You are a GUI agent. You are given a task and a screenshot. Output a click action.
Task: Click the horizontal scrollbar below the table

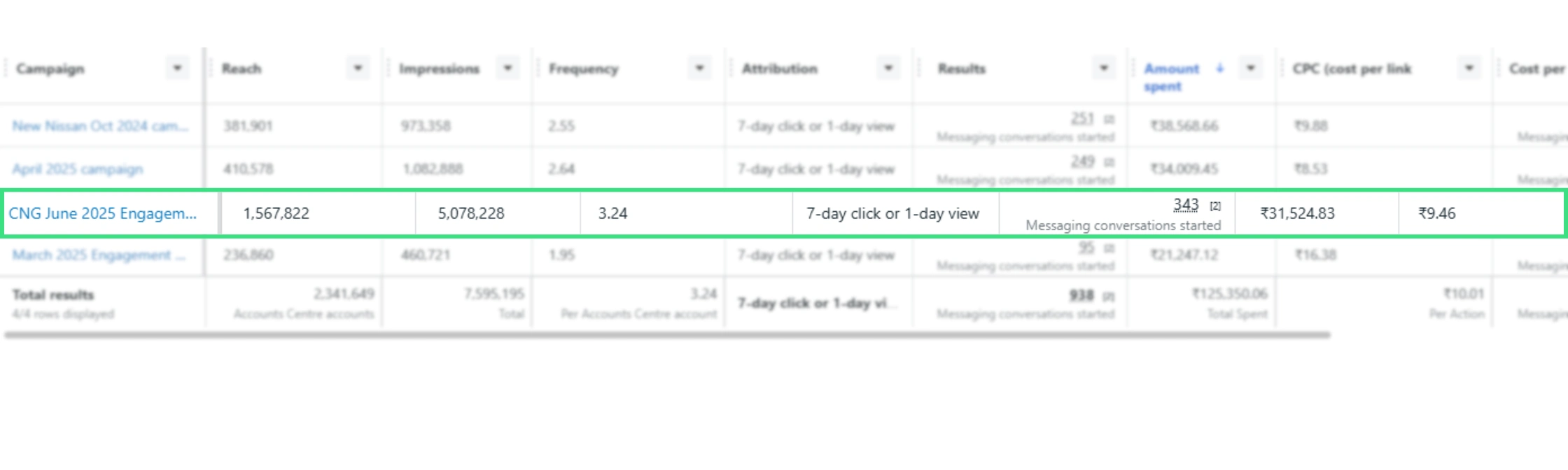[666, 336]
